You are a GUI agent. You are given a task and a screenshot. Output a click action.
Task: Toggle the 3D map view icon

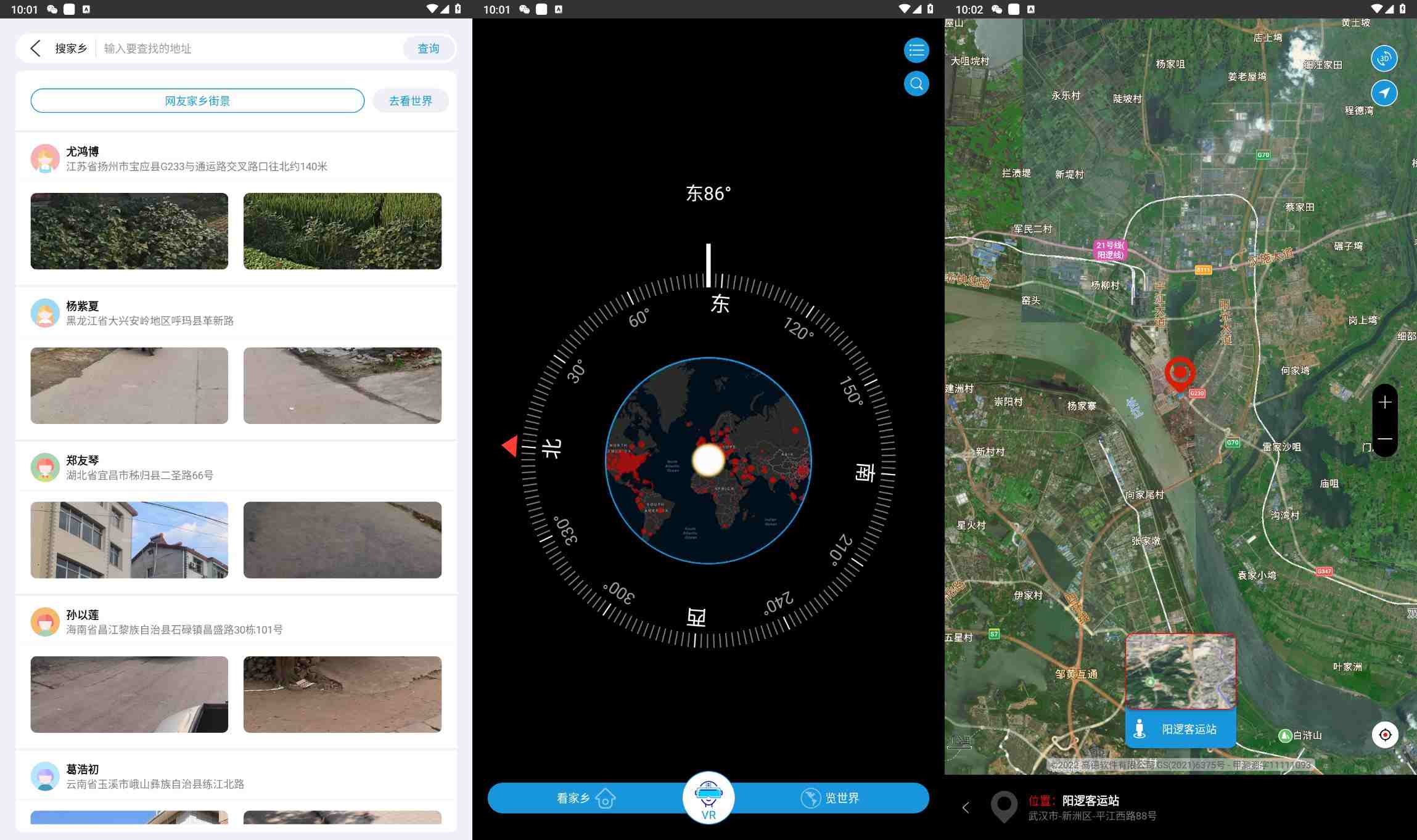click(x=1384, y=59)
